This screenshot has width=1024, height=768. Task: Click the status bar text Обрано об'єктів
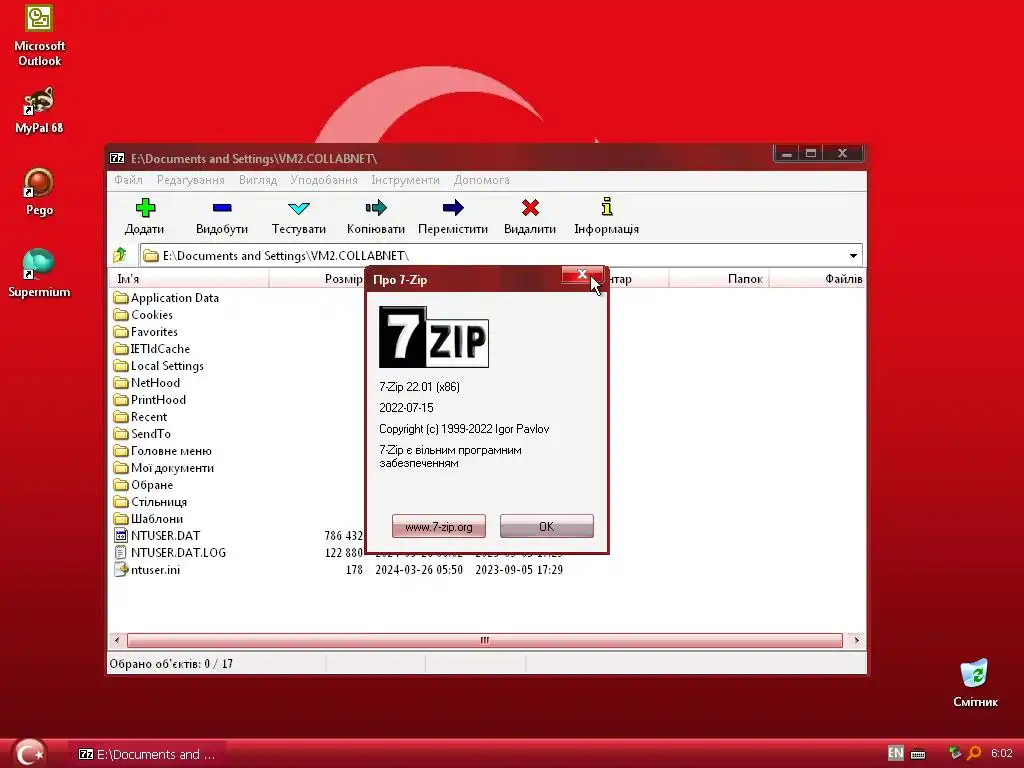tap(171, 664)
